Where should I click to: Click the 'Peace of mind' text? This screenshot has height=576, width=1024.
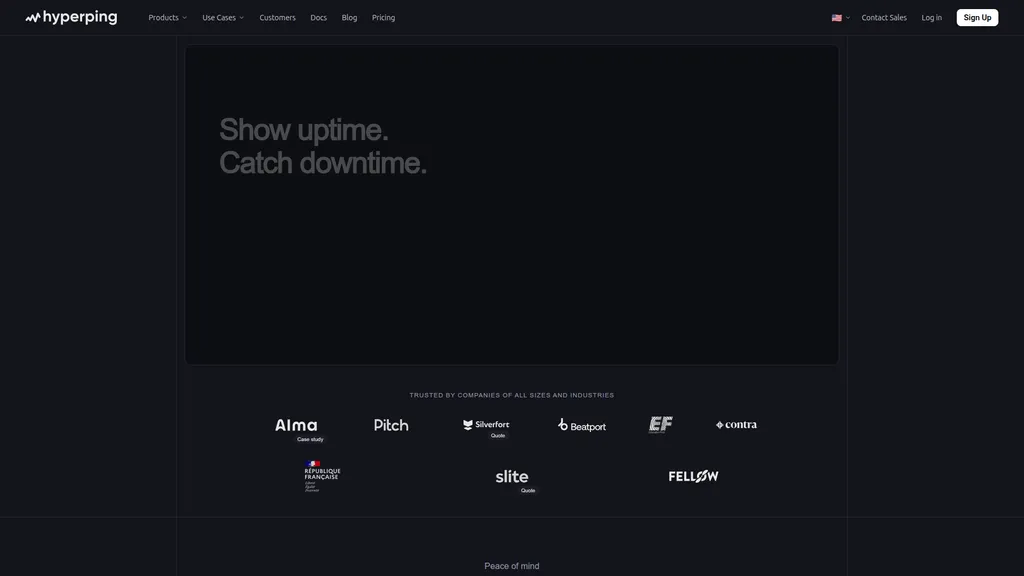[511, 566]
